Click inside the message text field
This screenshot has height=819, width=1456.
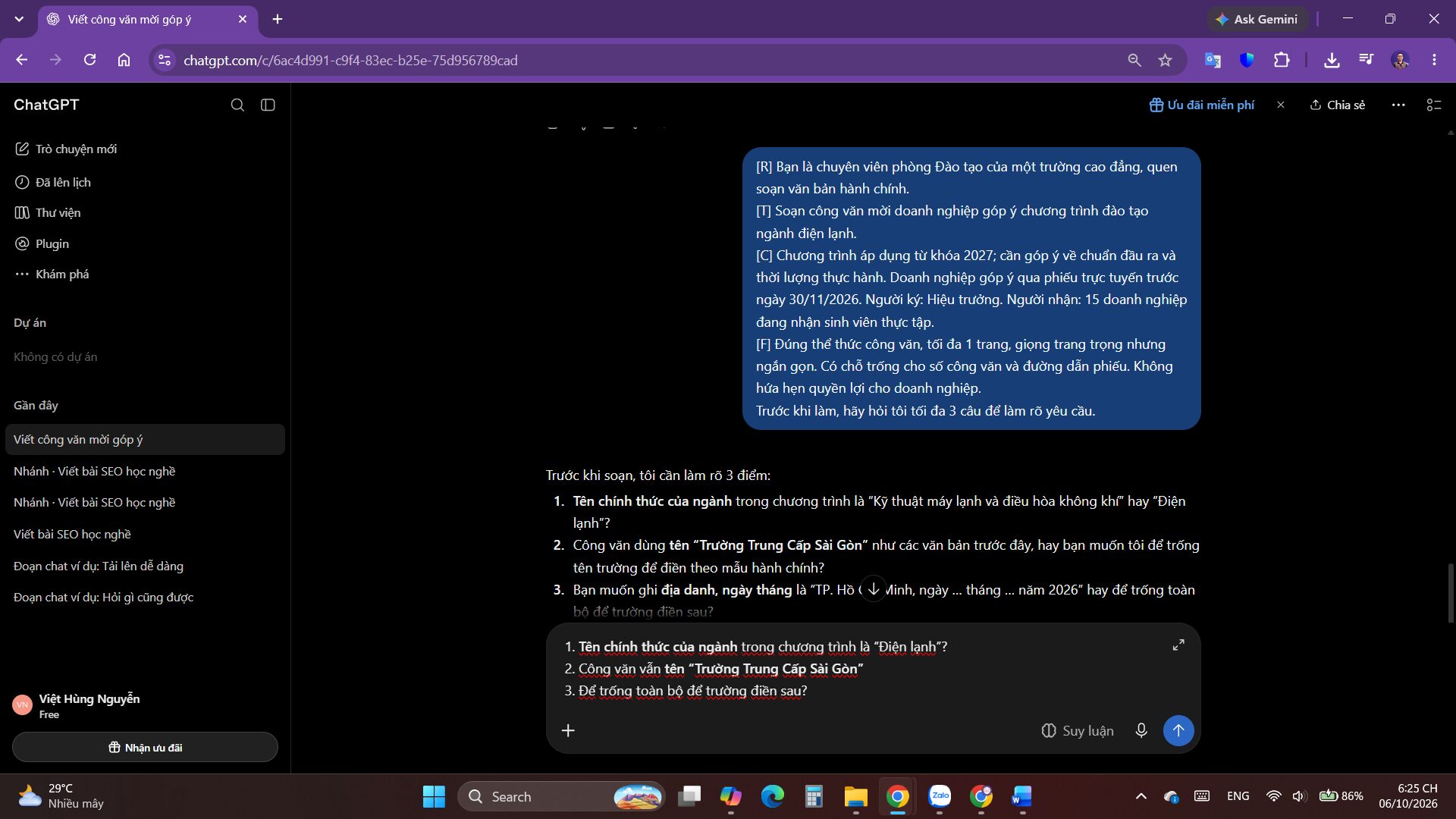pos(864,669)
